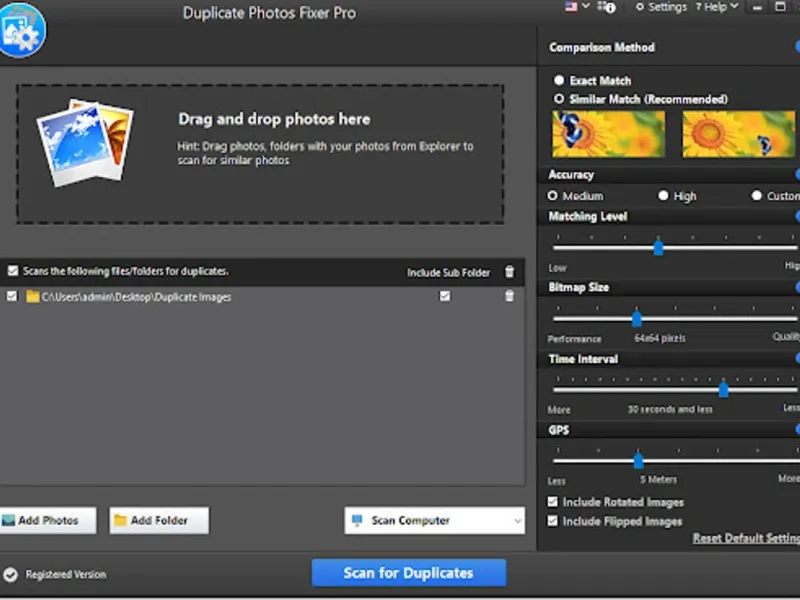
Task: Open the language dropdown arrow by the flag
Action: tap(586, 6)
